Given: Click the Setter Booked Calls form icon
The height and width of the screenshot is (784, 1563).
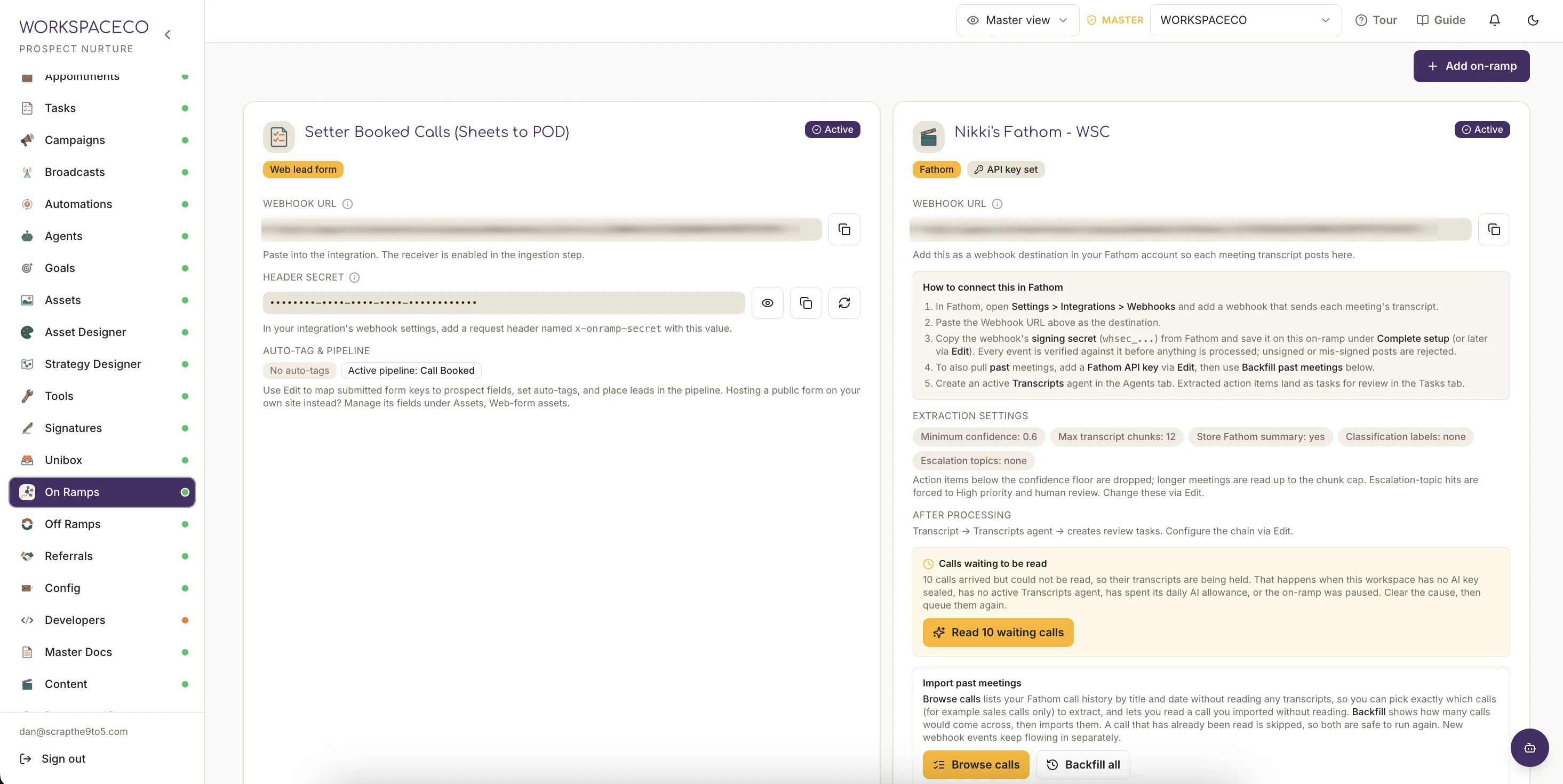Looking at the screenshot, I should [278, 137].
